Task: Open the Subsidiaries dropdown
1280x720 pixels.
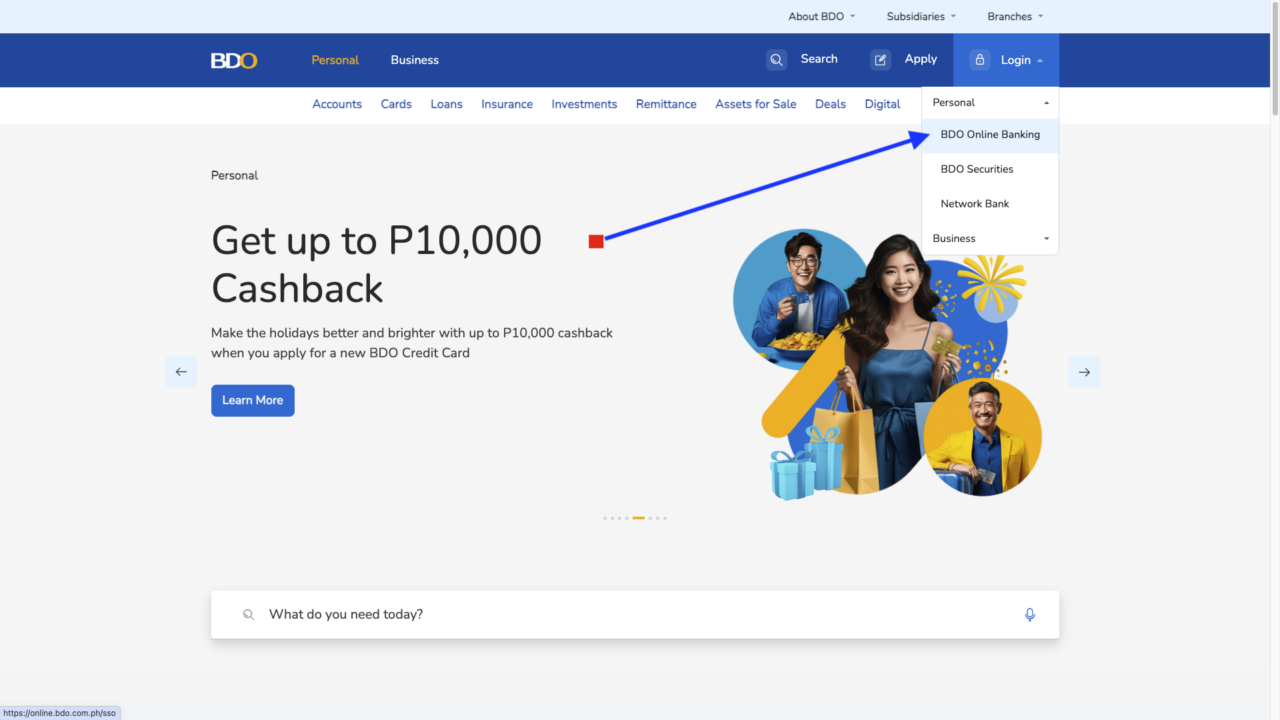Action: coord(921,16)
